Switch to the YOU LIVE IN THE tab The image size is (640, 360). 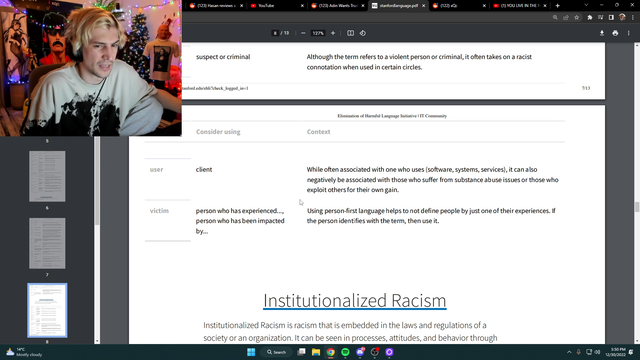coord(520,6)
